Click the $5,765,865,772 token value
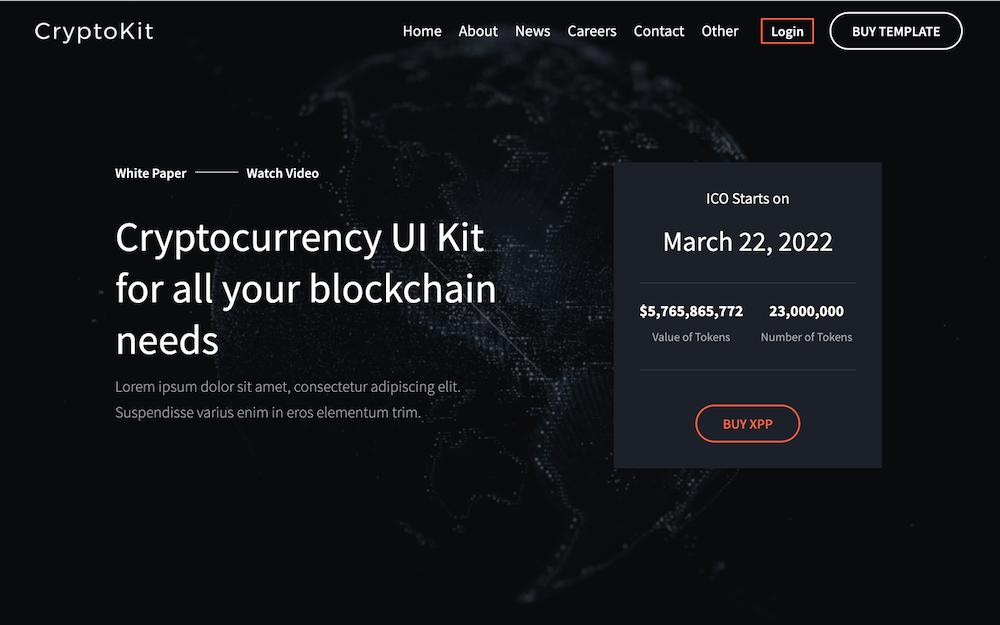1000x625 pixels. pos(691,311)
